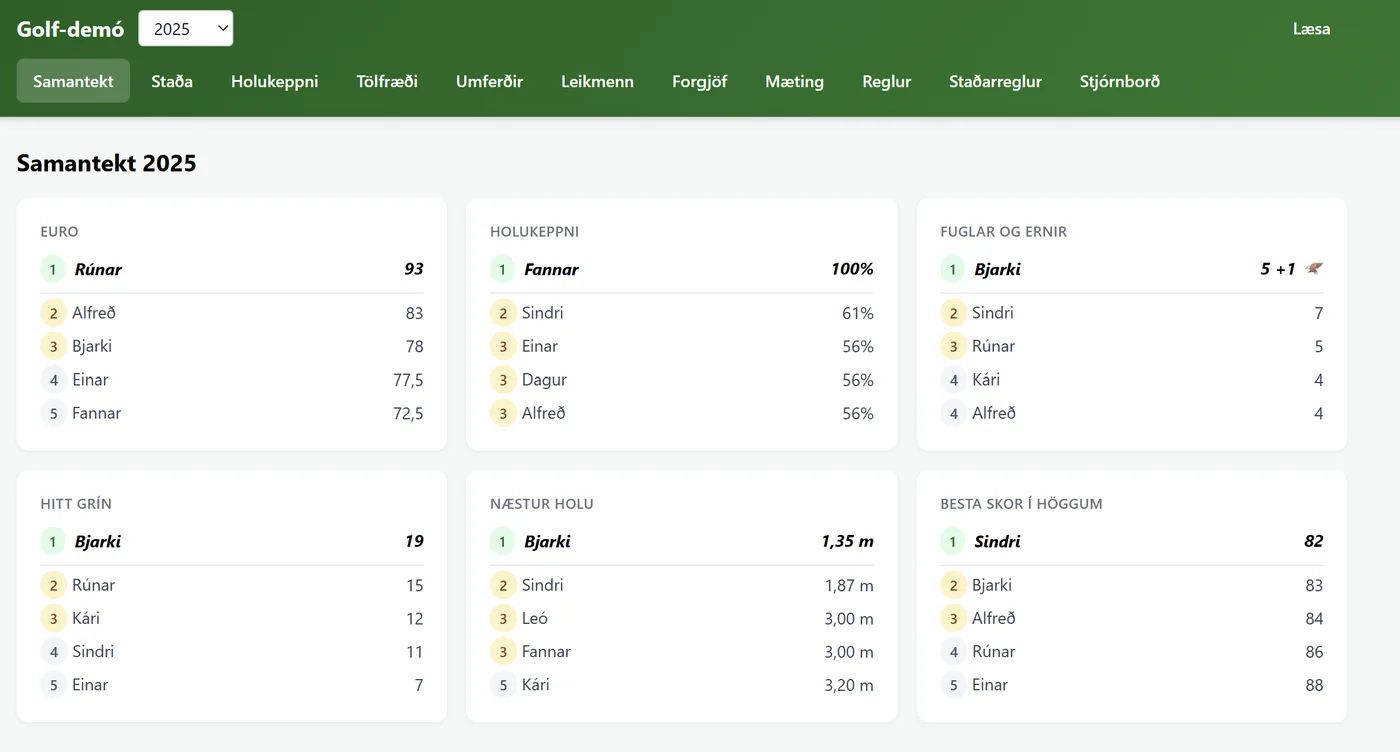The width and height of the screenshot is (1400, 752).
Task: Select the Leikmenn tab
Action: [x=597, y=81]
